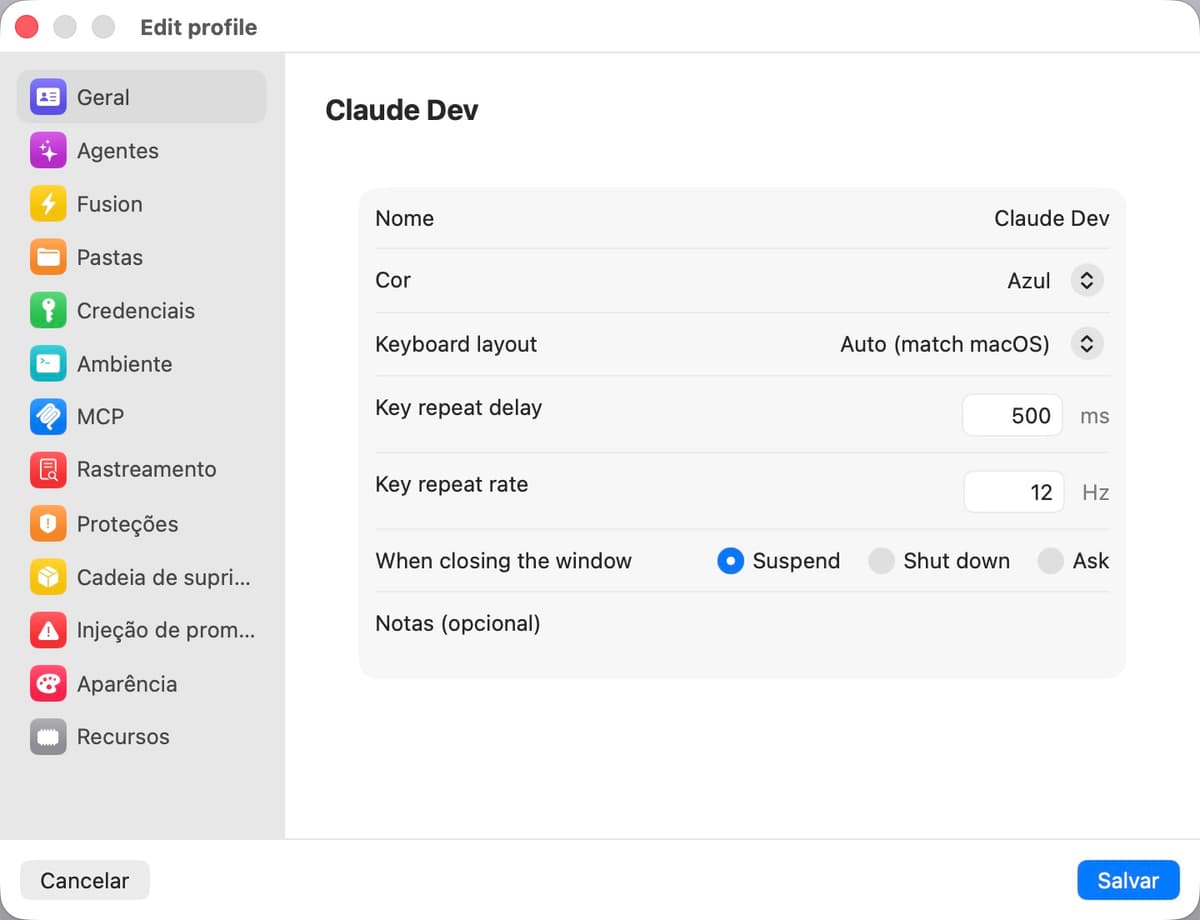Image resolution: width=1200 pixels, height=920 pixels.
Task: Click the Fusion lightning bolt icon
Action: click(x=48, y=204)
